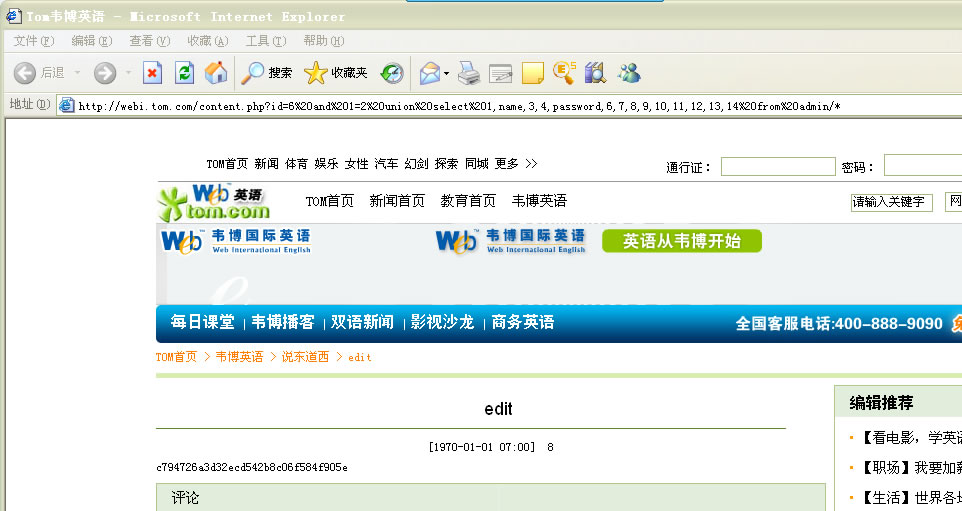The width and height of the screenshot is (962, 511).
Task: Open 【生活】世界各地 recommended link
Action: coord(910,498)
